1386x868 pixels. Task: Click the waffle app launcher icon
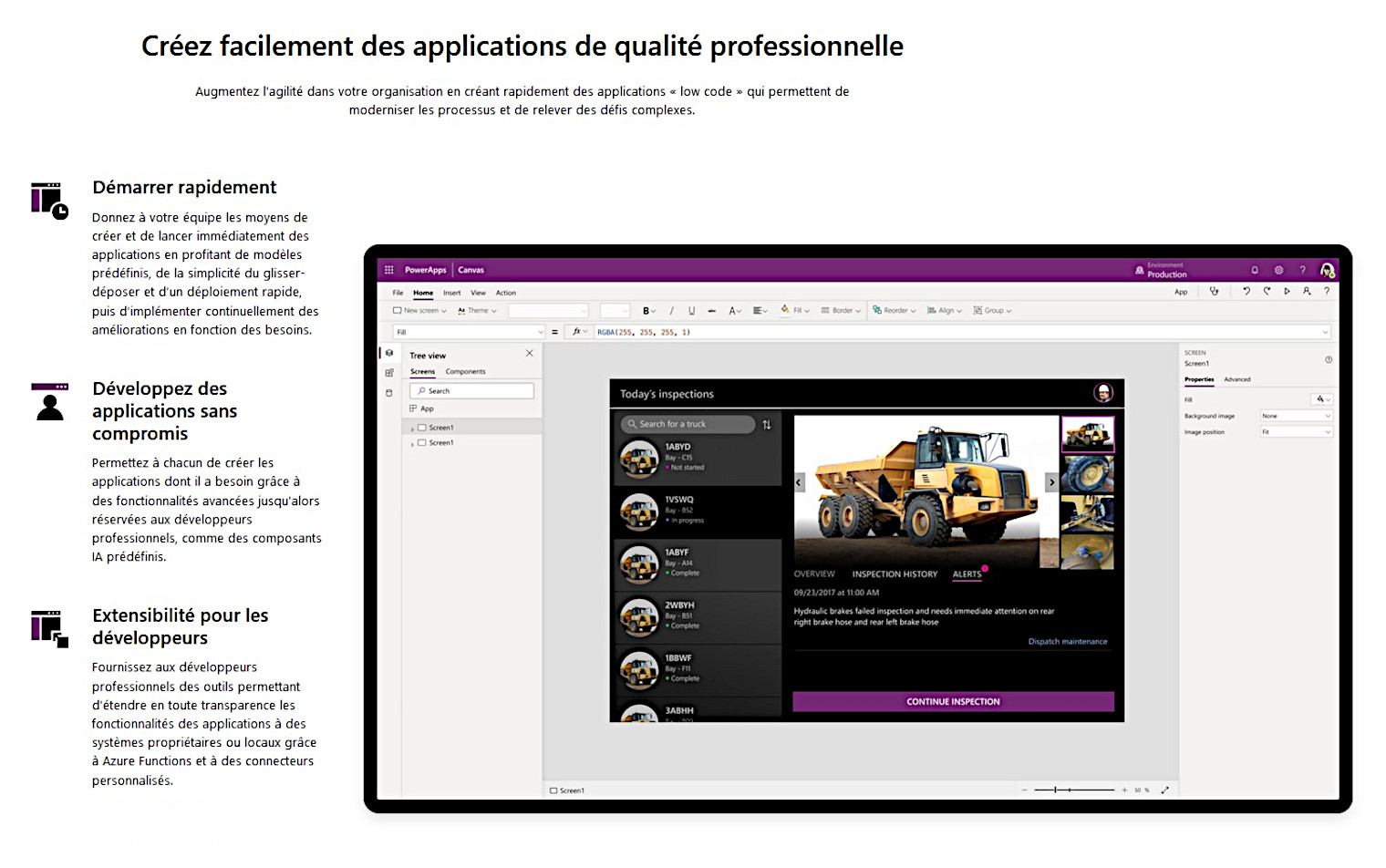389,269
